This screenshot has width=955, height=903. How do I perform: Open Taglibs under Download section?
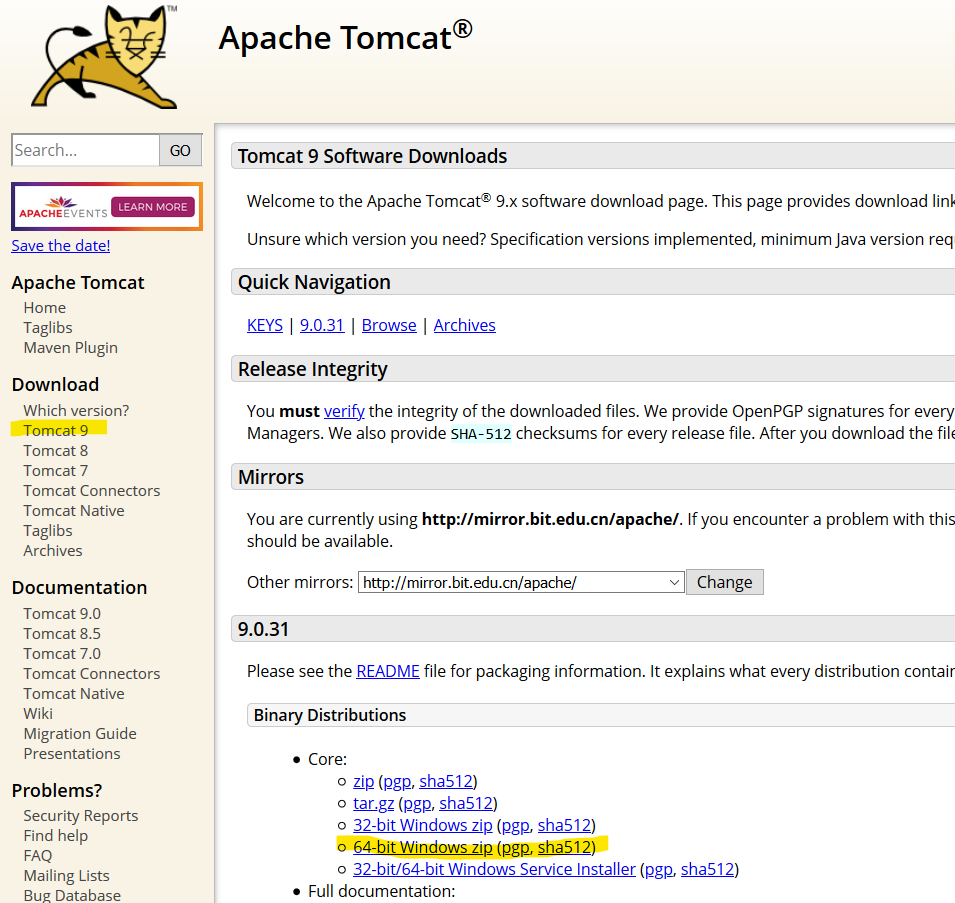(x=48, y=531)
